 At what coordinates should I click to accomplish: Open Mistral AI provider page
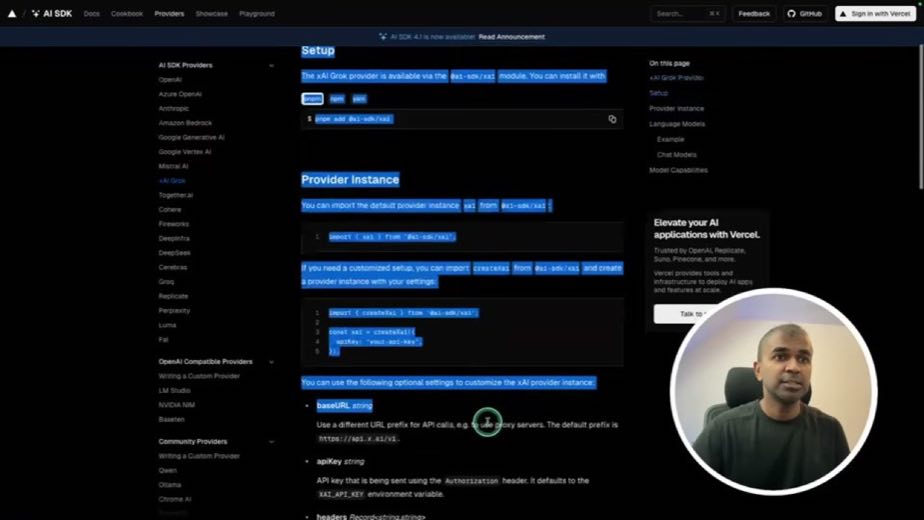(x=173, y=166)
